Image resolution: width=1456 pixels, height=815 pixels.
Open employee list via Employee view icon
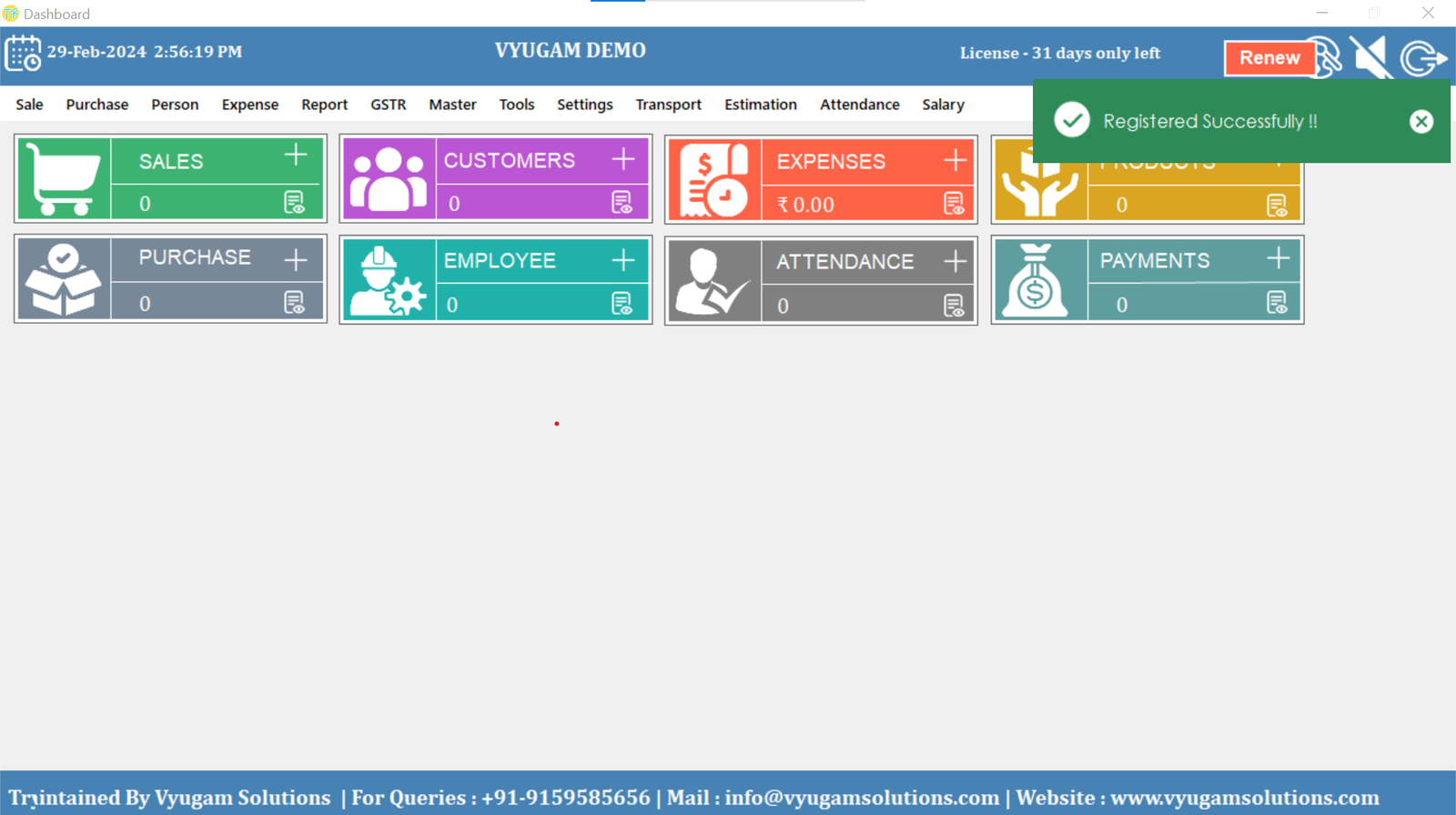622,304
